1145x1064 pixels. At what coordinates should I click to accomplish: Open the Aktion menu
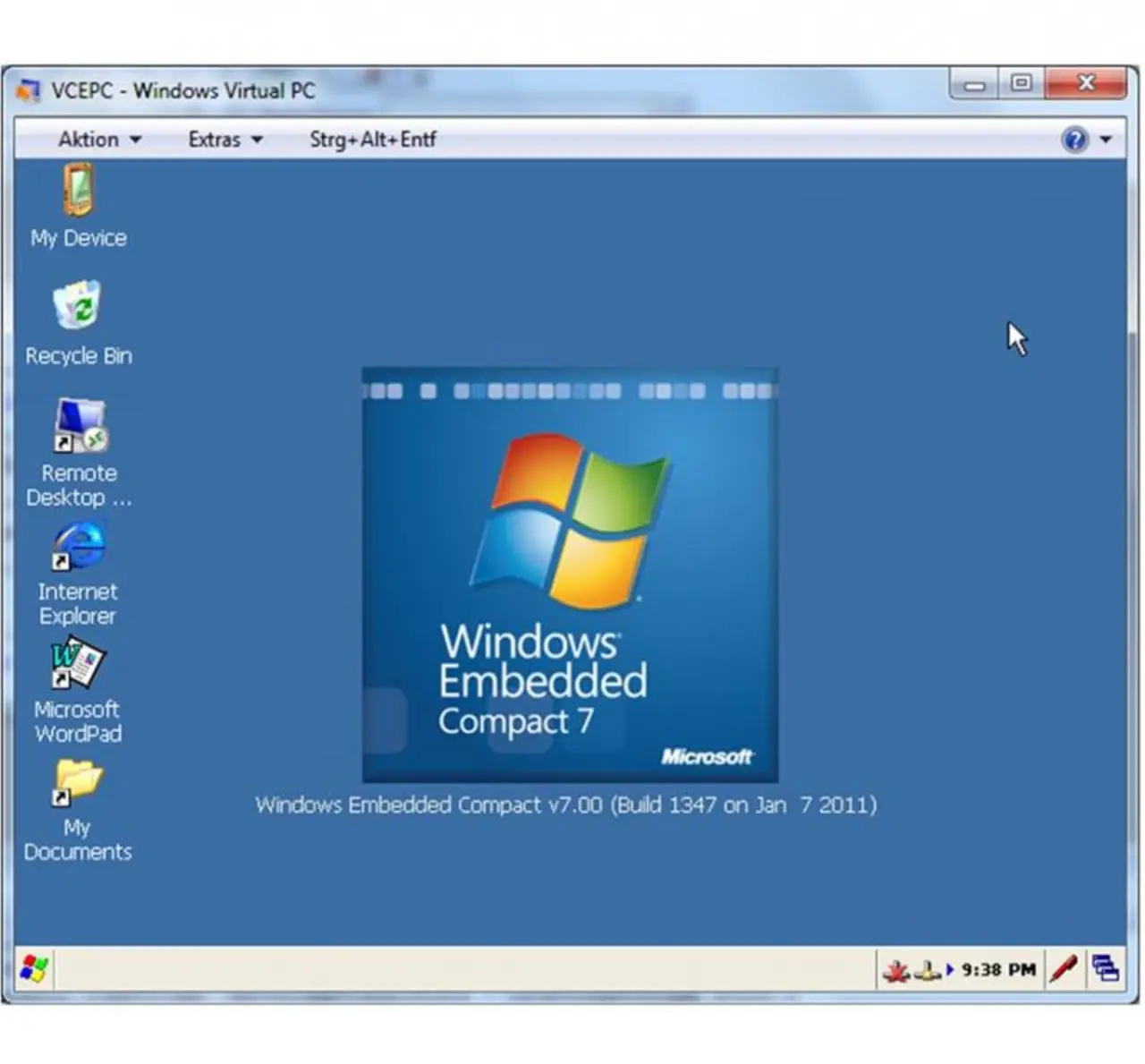[x=98, y=140]
